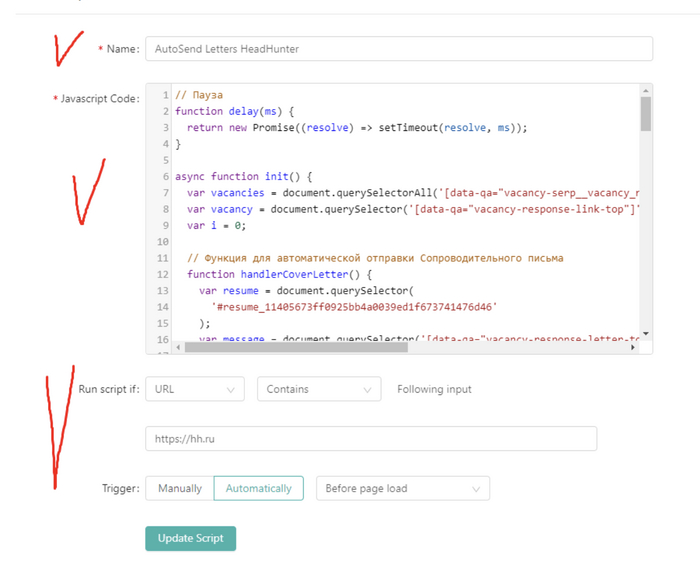Click the code editor horizontal scrollbar thumb
This screenshot has height=565, width=700.
(x=296, y=347)
